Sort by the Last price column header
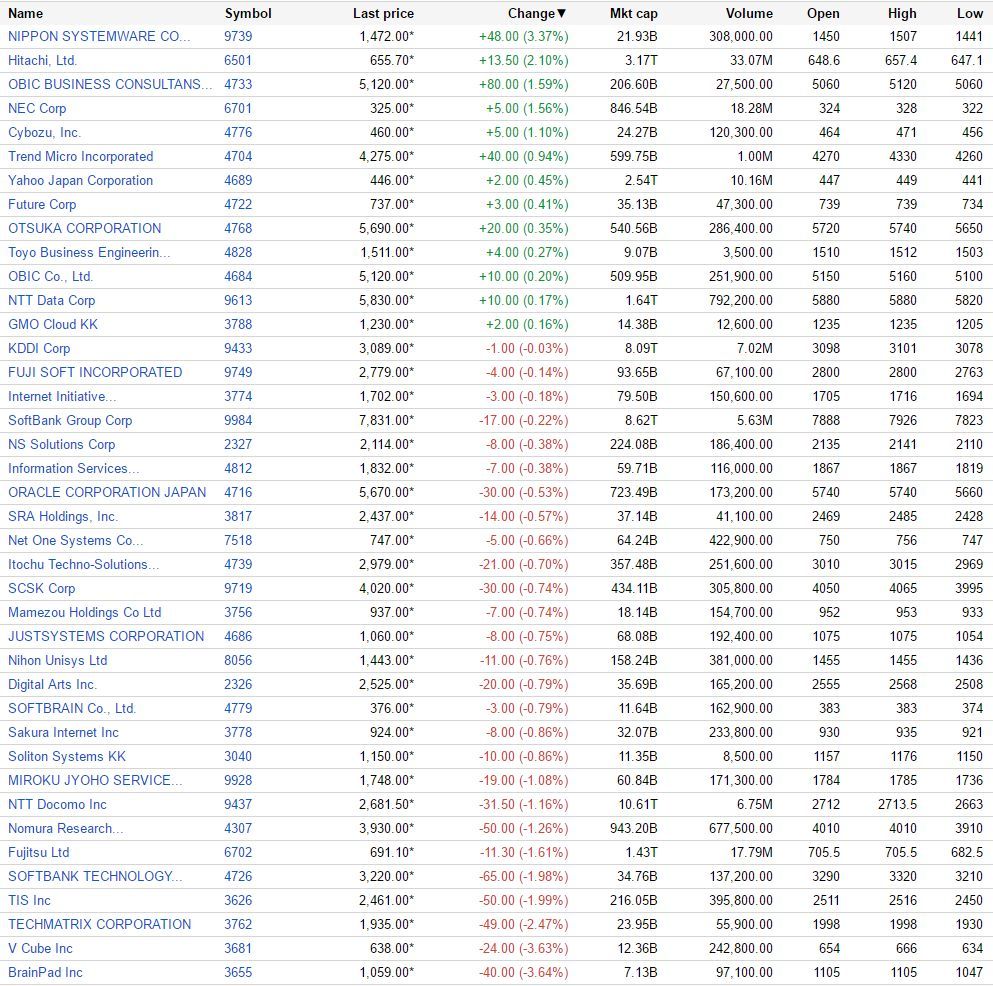 [x=383, y=13]
